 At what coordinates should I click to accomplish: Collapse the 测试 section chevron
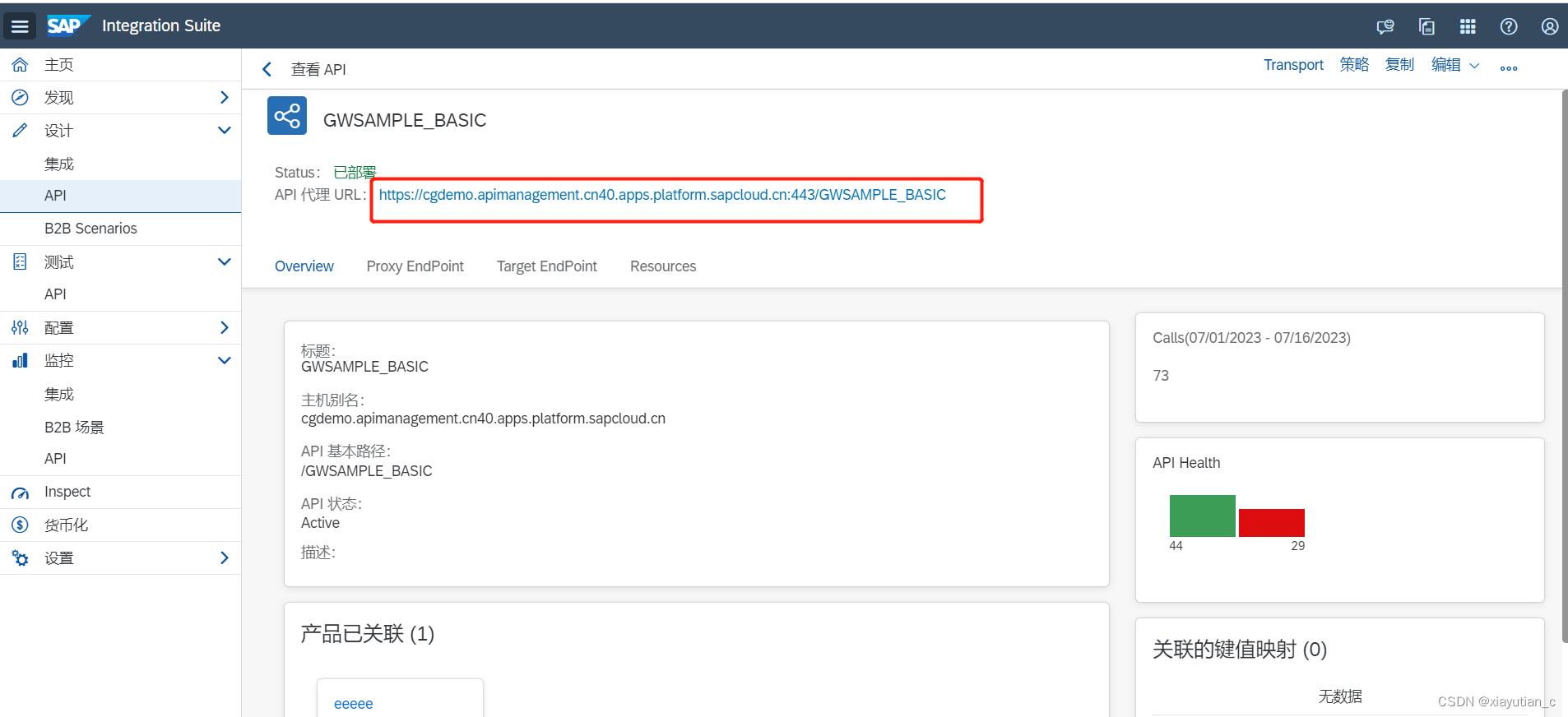point(225,261)
